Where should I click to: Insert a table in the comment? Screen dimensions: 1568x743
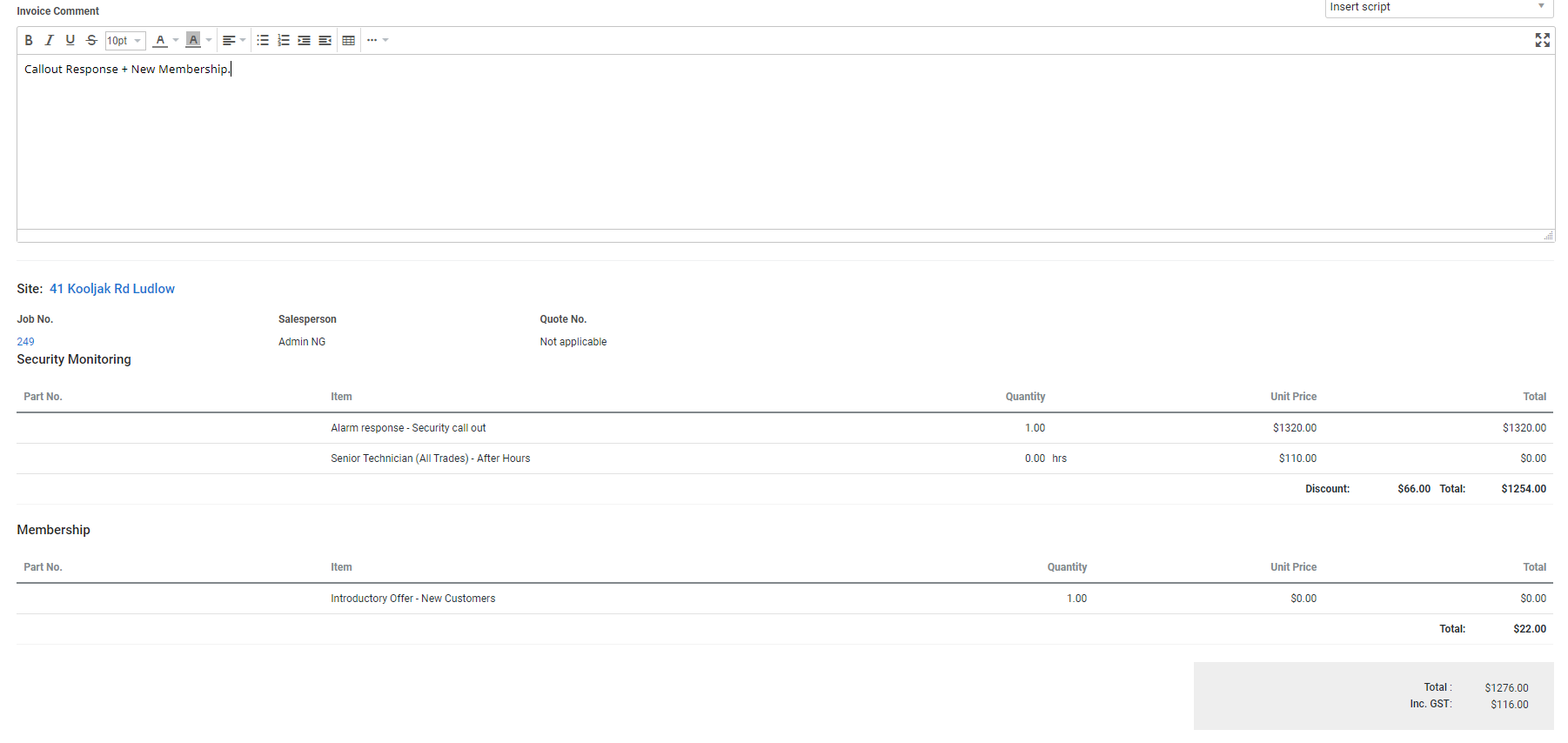click(x=349, y=40)
